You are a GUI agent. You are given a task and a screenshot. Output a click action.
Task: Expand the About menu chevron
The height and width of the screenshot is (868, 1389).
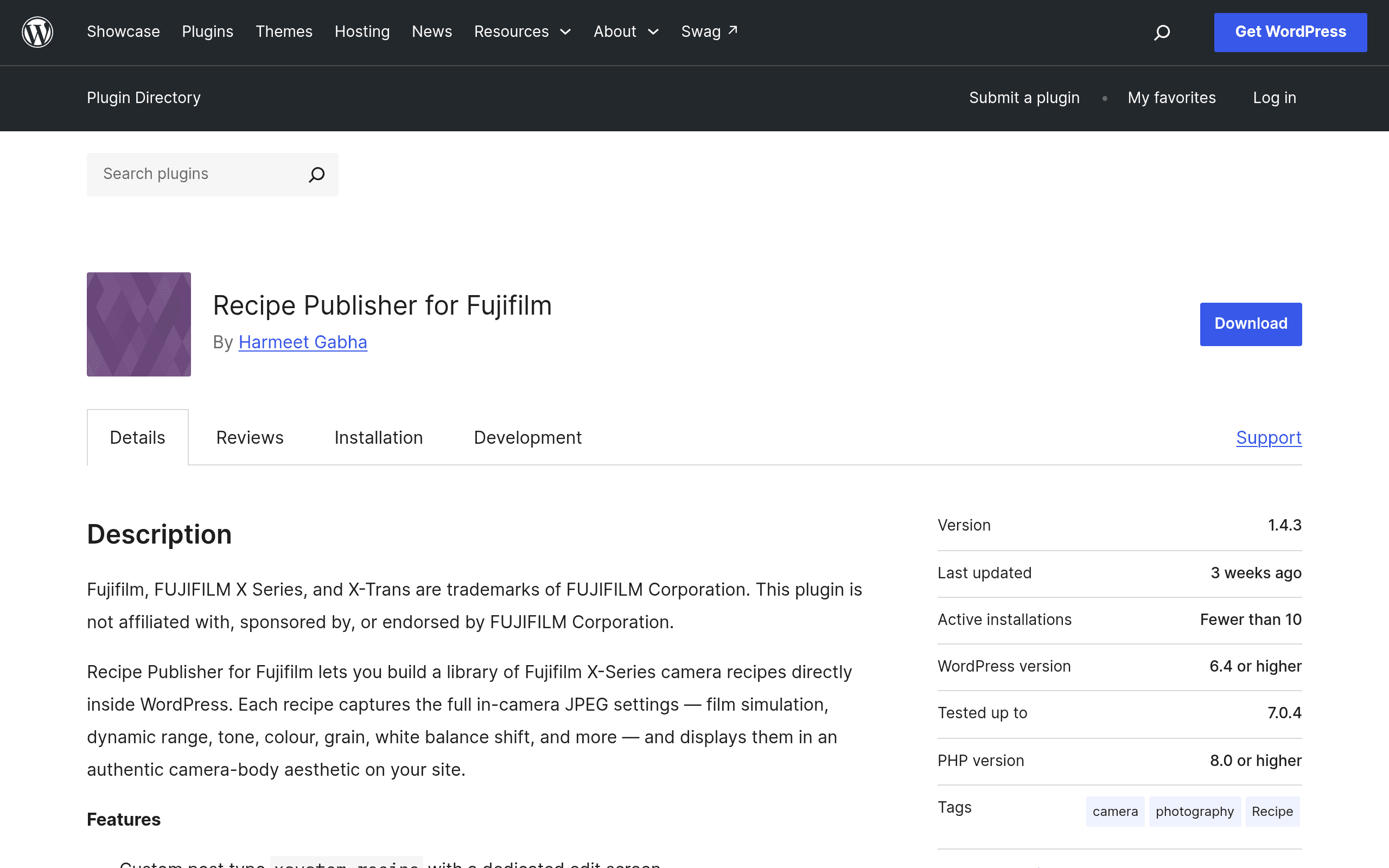click(653, 32)
